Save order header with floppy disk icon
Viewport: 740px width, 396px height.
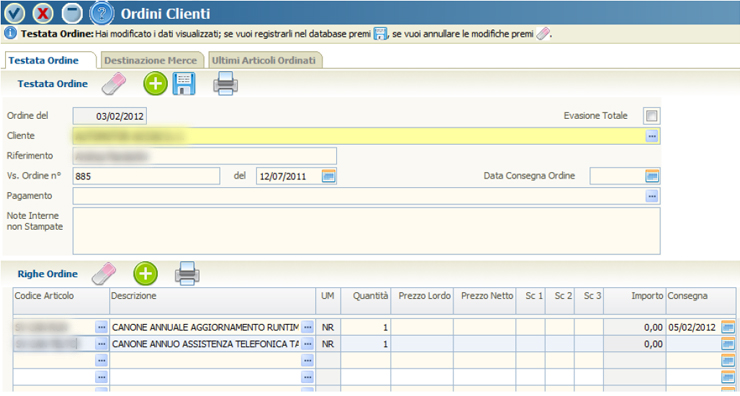tap(184, 84)
